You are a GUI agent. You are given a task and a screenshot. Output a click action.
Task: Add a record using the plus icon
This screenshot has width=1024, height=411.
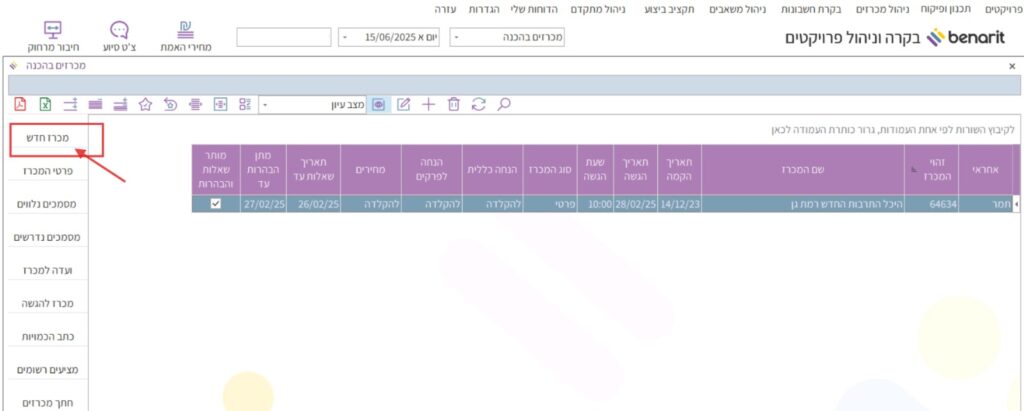point(429,104)
